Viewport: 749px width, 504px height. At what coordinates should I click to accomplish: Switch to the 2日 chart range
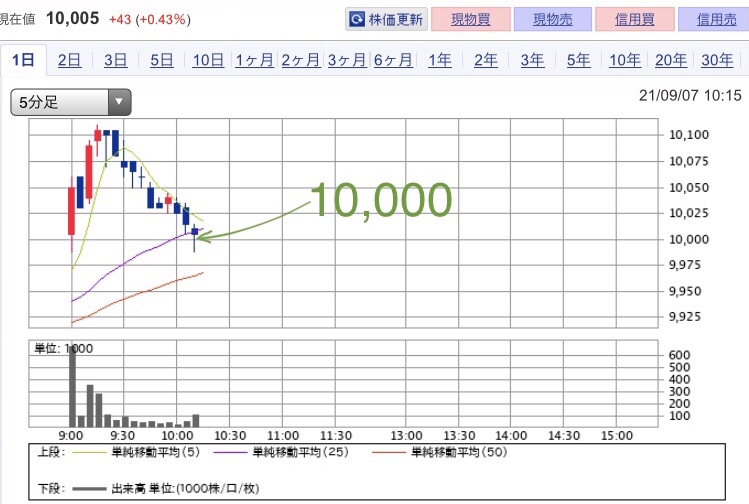tap(69, 60)
